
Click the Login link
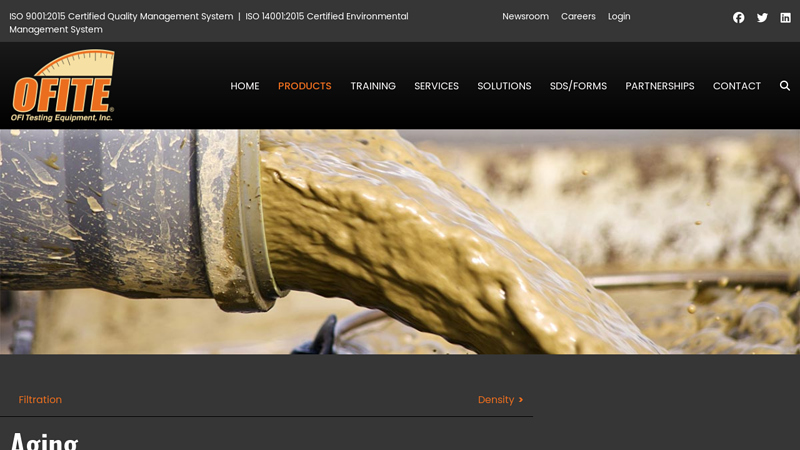[619, 16]
